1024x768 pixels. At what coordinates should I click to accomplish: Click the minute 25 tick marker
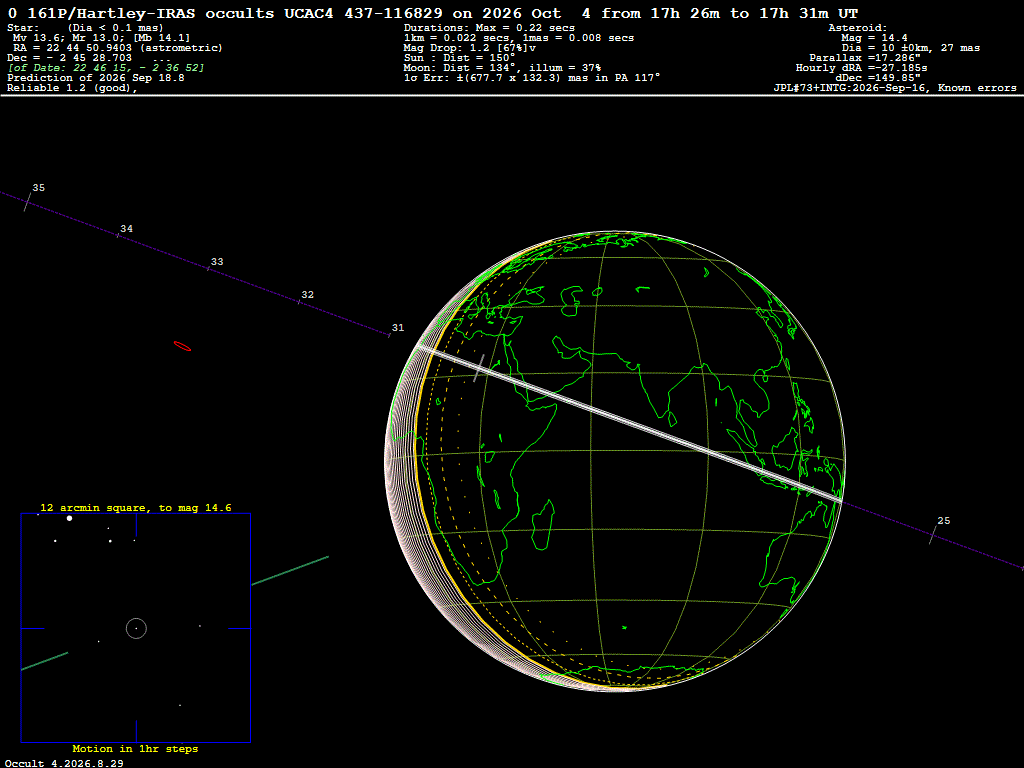933,536
